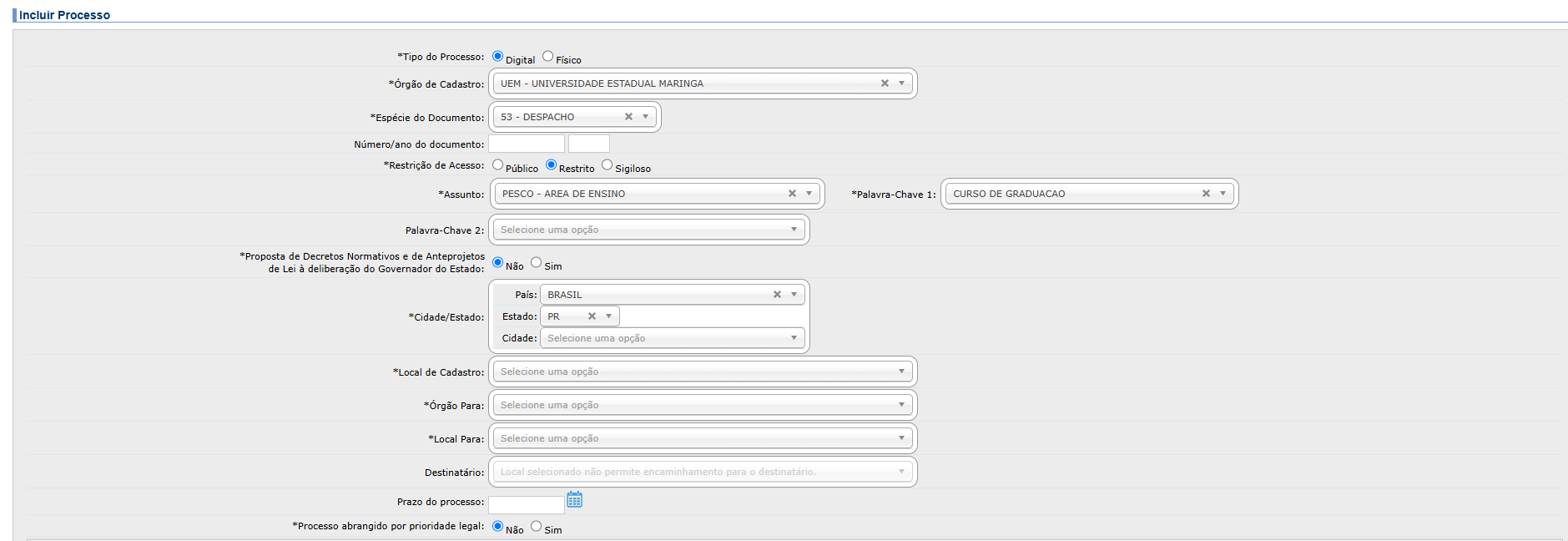Click the document year input field
The width and height of the screenshot is (1568, 541).
(x=588, y=144)
